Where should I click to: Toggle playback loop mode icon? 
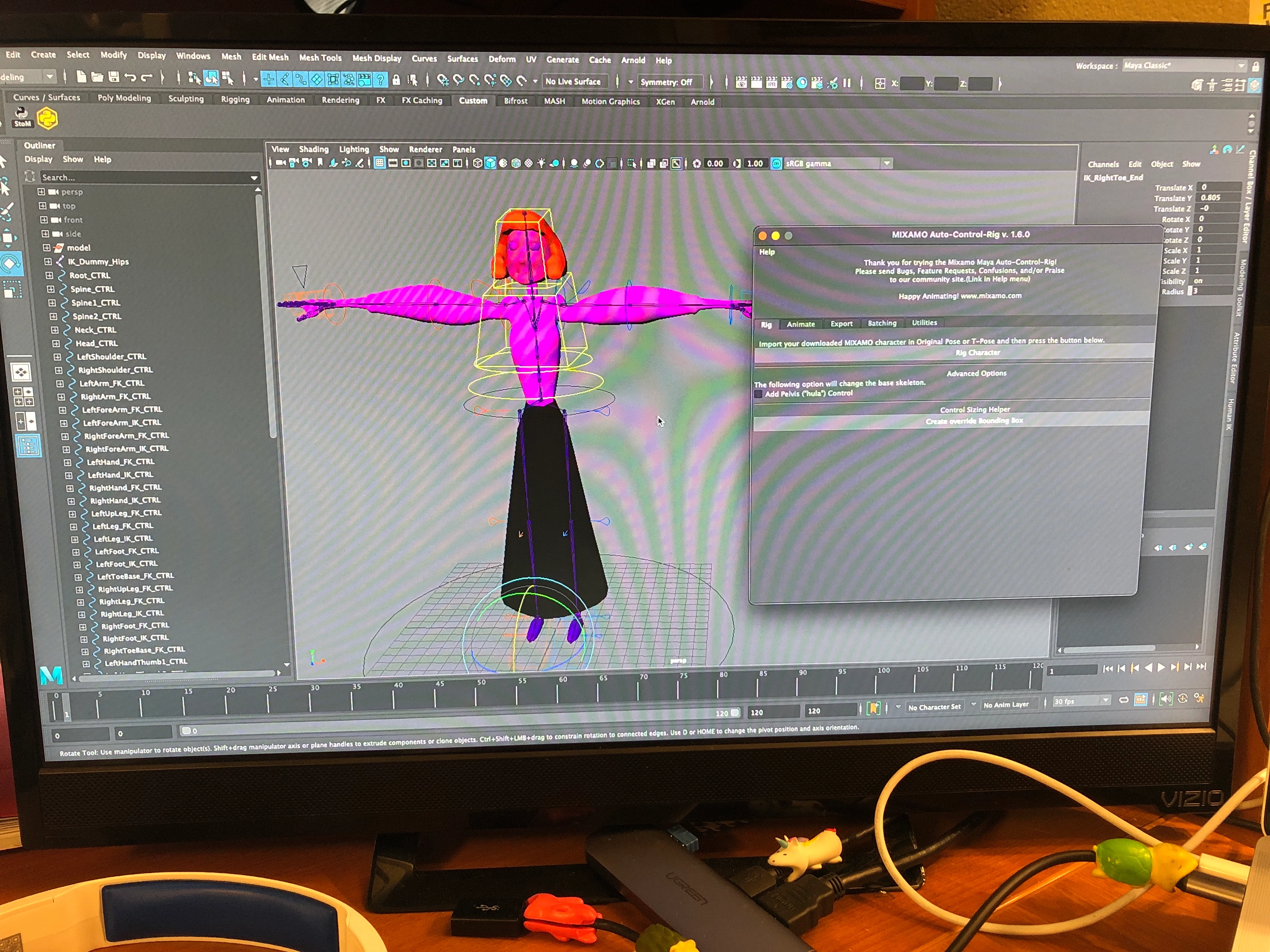1124,699
